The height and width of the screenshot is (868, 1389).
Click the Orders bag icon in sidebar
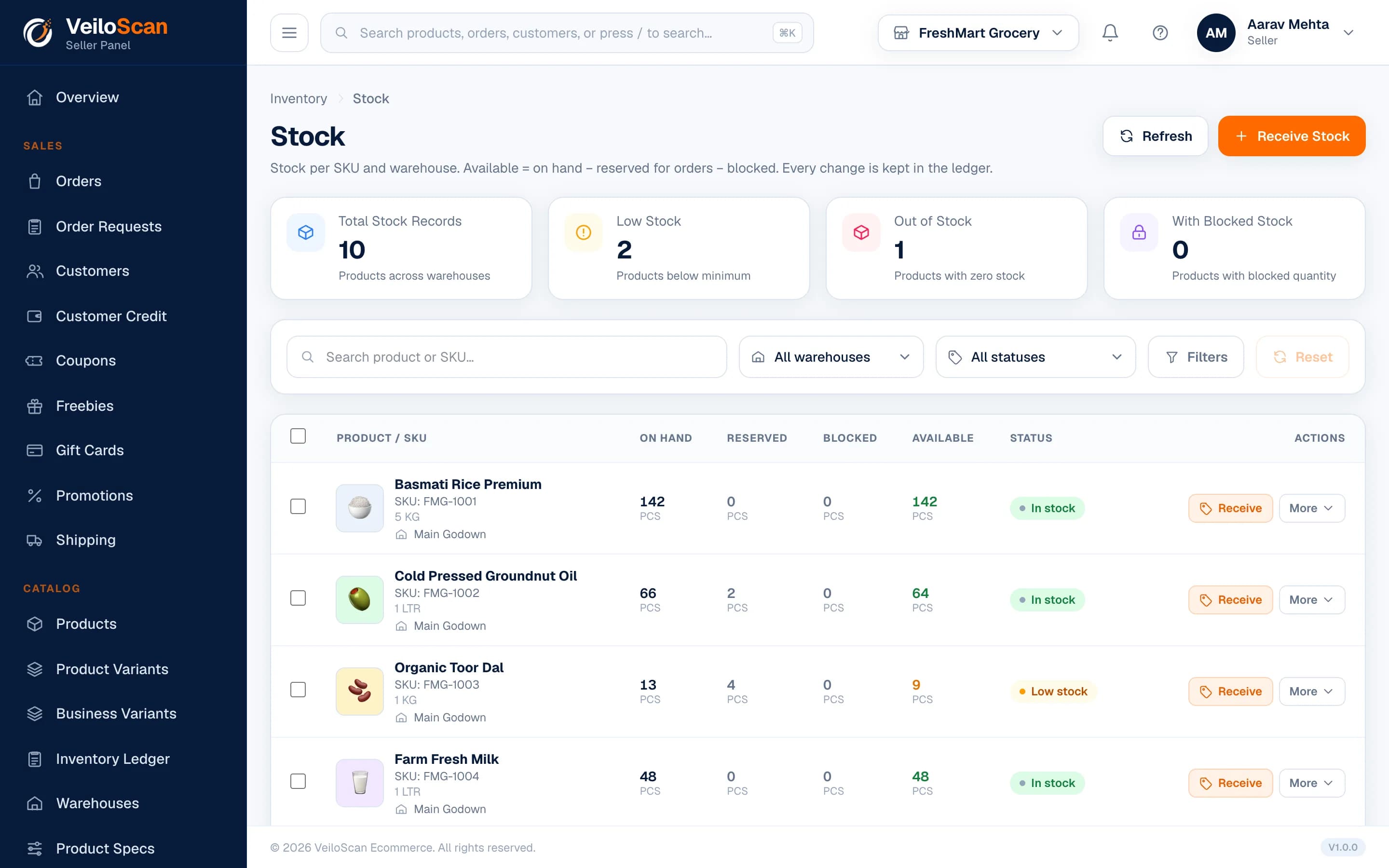coord(35,181)
